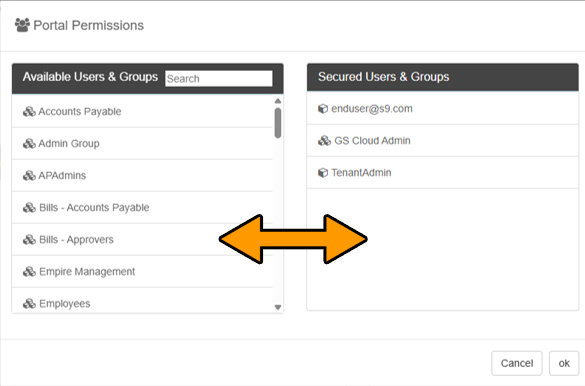Select GS Cloud Admin in secured list
The image size is (585, 386).
(x=442, y=141)
